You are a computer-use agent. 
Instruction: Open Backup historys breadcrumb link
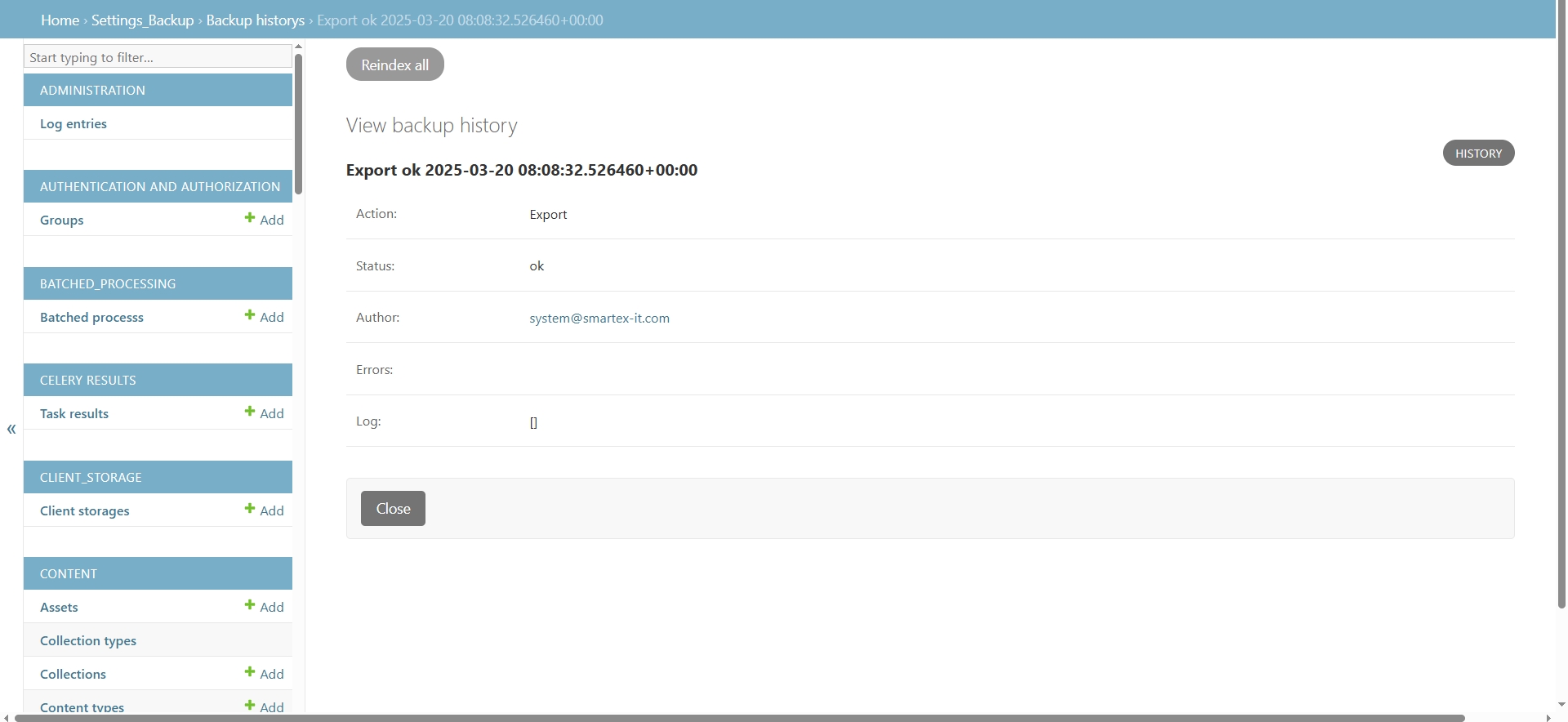click(255, 20)
